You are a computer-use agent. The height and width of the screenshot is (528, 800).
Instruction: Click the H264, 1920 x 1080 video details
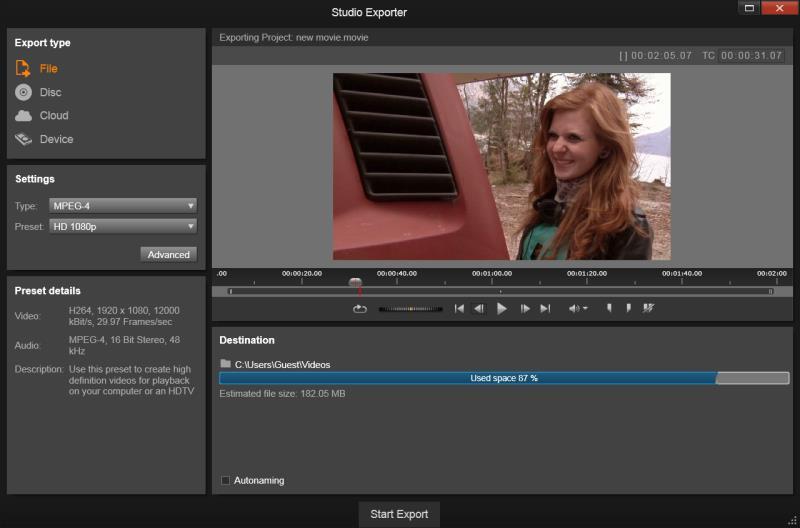[124, 316]
